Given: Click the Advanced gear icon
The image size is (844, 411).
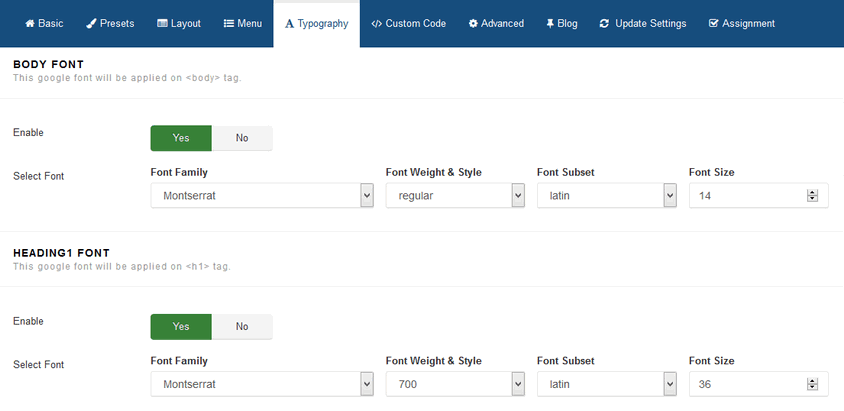Looking at the screenshot, I should click(473, 23).
